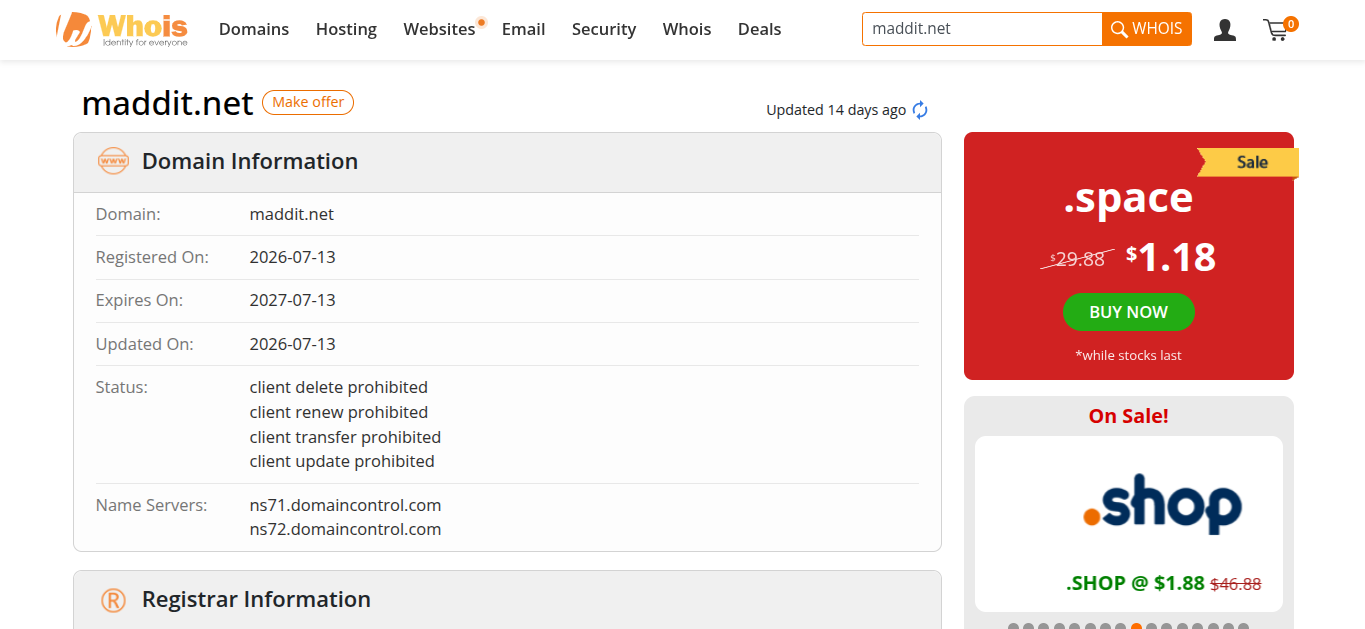Click the 'Expires On:' label

click(139, 300)
